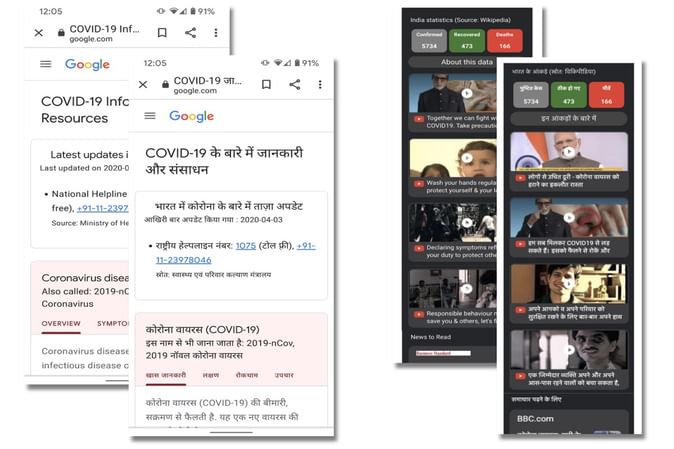This screenshot has height=449, width=674.
Task: Tap bookmark icon on the English page
Action: (x=162, y=33)
